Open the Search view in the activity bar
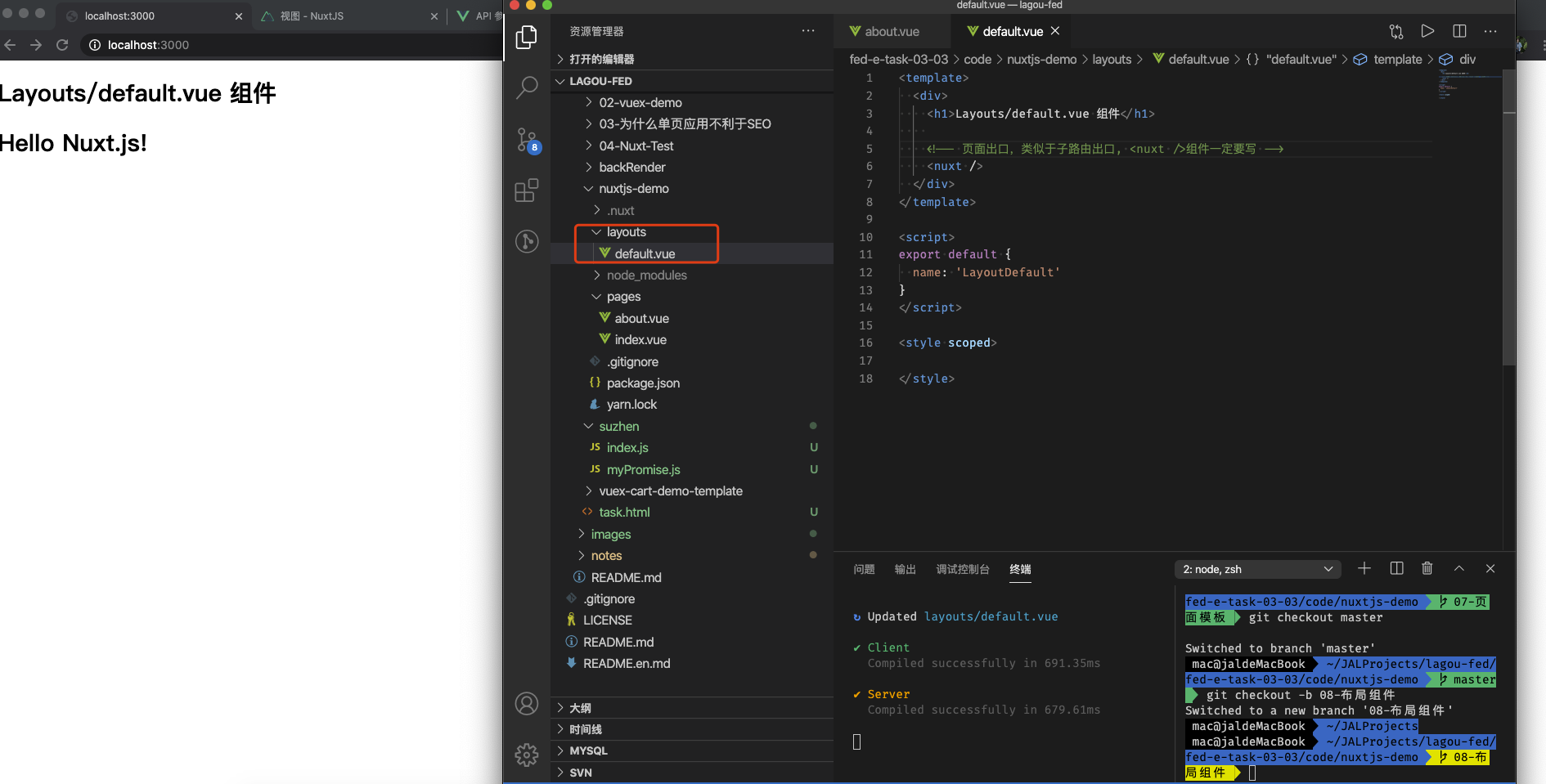Viewport: 1546px width, 784px height. (x=527, y=87)
